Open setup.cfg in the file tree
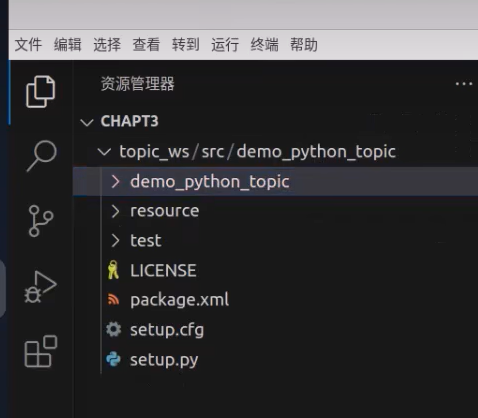 point(167,330)
